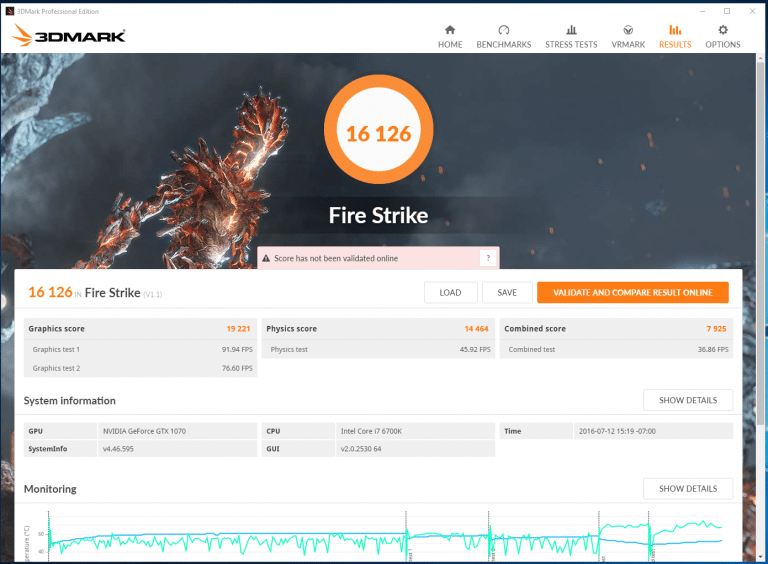Show details for Monitoring
Image resolution: width=768 pixels, height=564 pixels.
pyautogui.click(x=688, y=489)
